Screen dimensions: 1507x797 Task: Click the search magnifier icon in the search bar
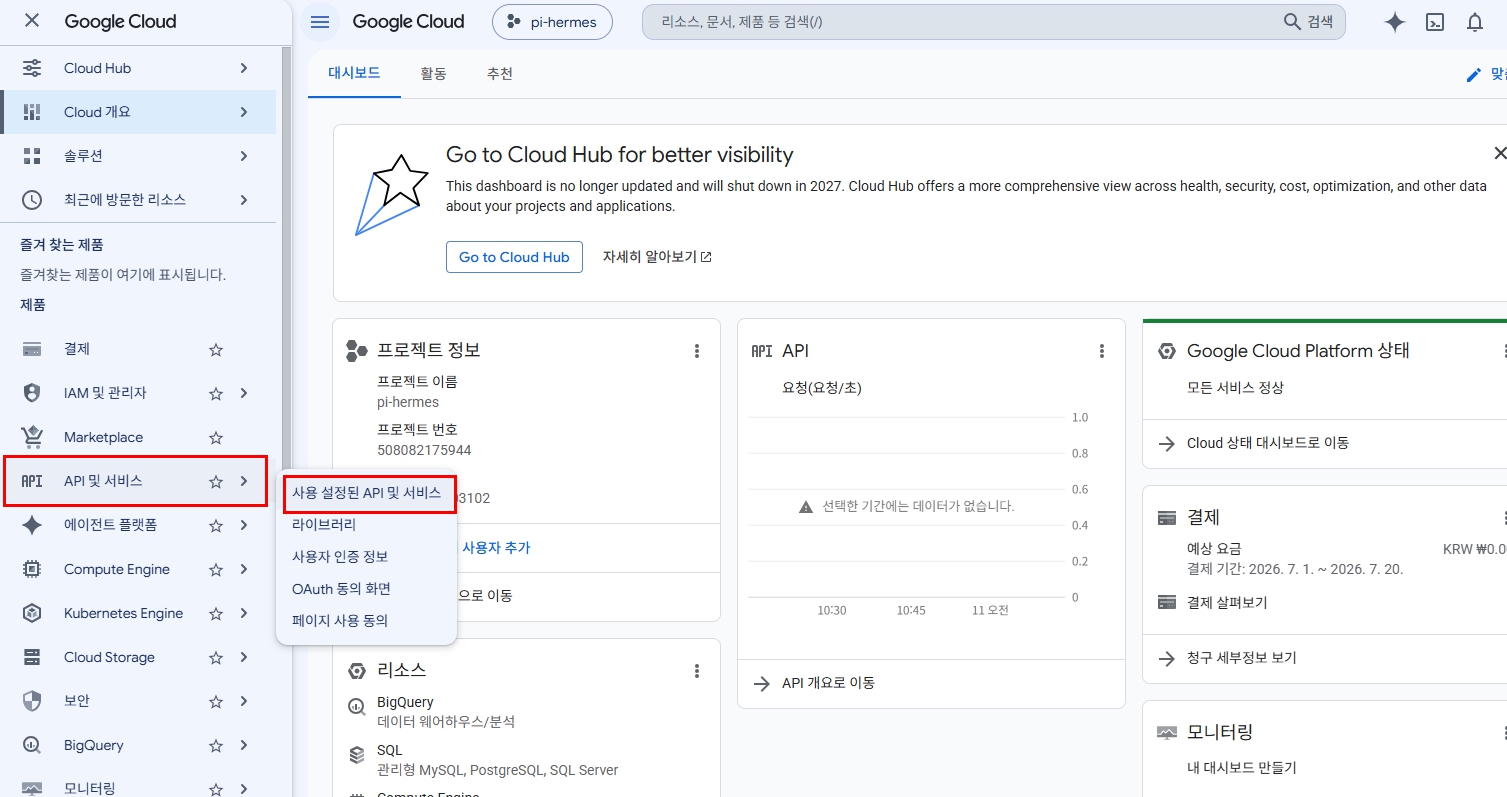coord(1292,21)
